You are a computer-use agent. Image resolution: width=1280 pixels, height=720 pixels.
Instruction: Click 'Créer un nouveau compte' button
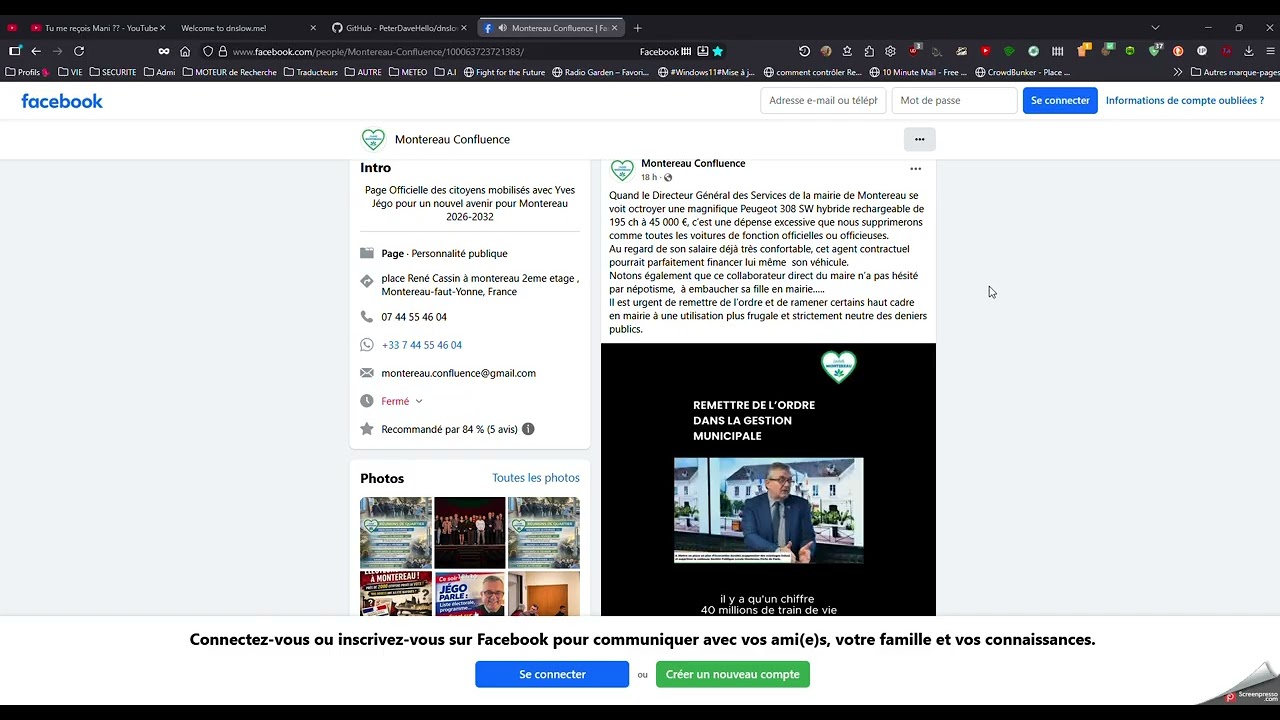pyautogui.click(x=733, y=674)
